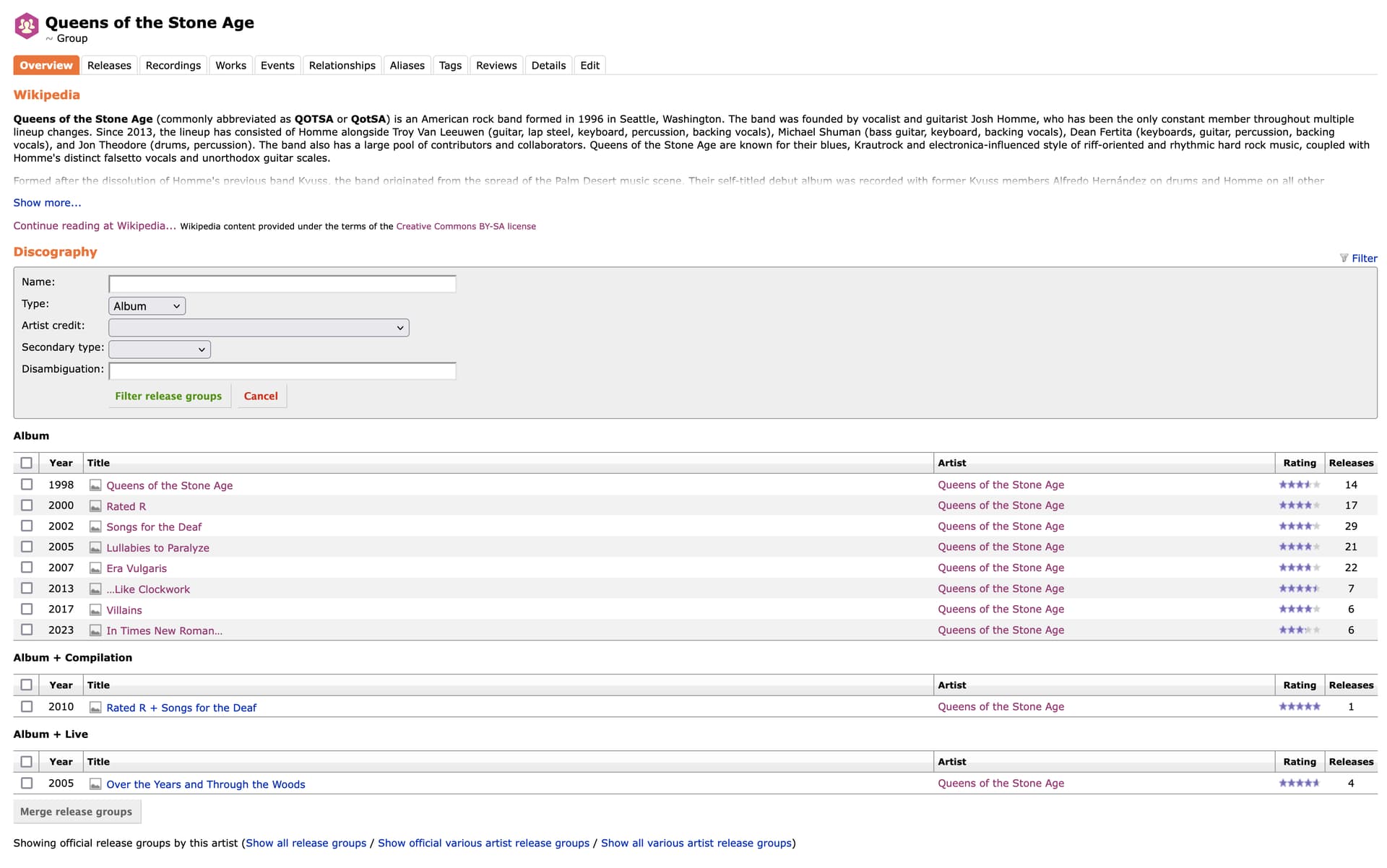The height and width of the screenshot is (868, 1387).
Task: Open the Secondary type dropdown
Action: coord(160,350)
